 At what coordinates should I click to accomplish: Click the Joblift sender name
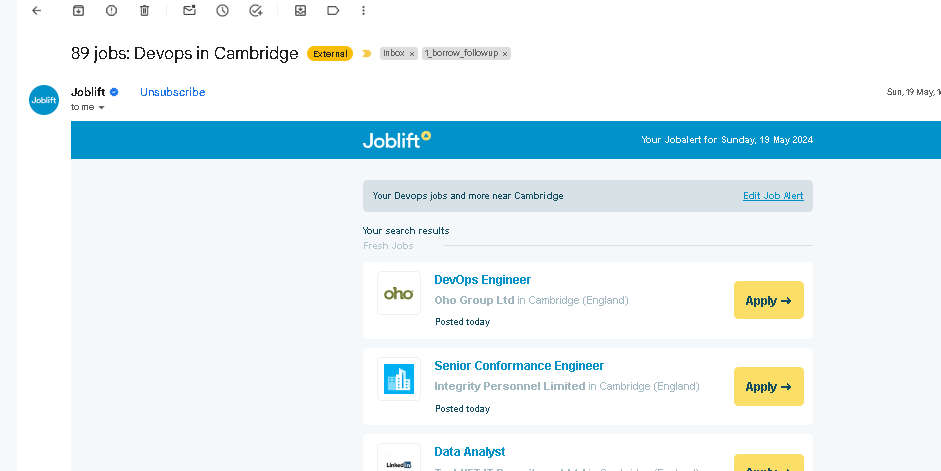tap(88, 92)
